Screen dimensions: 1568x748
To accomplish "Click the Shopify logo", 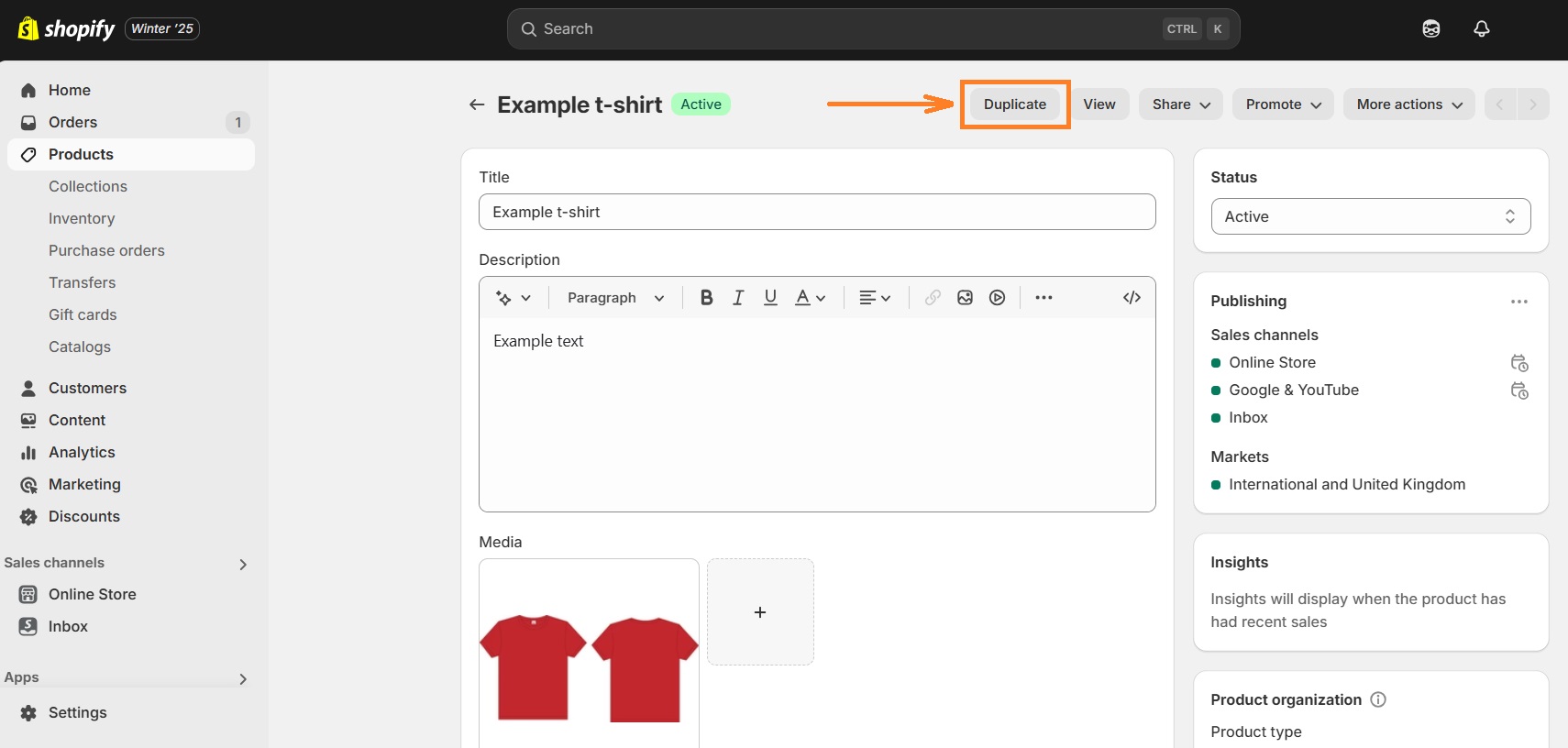I will click(x=66, y=28).
